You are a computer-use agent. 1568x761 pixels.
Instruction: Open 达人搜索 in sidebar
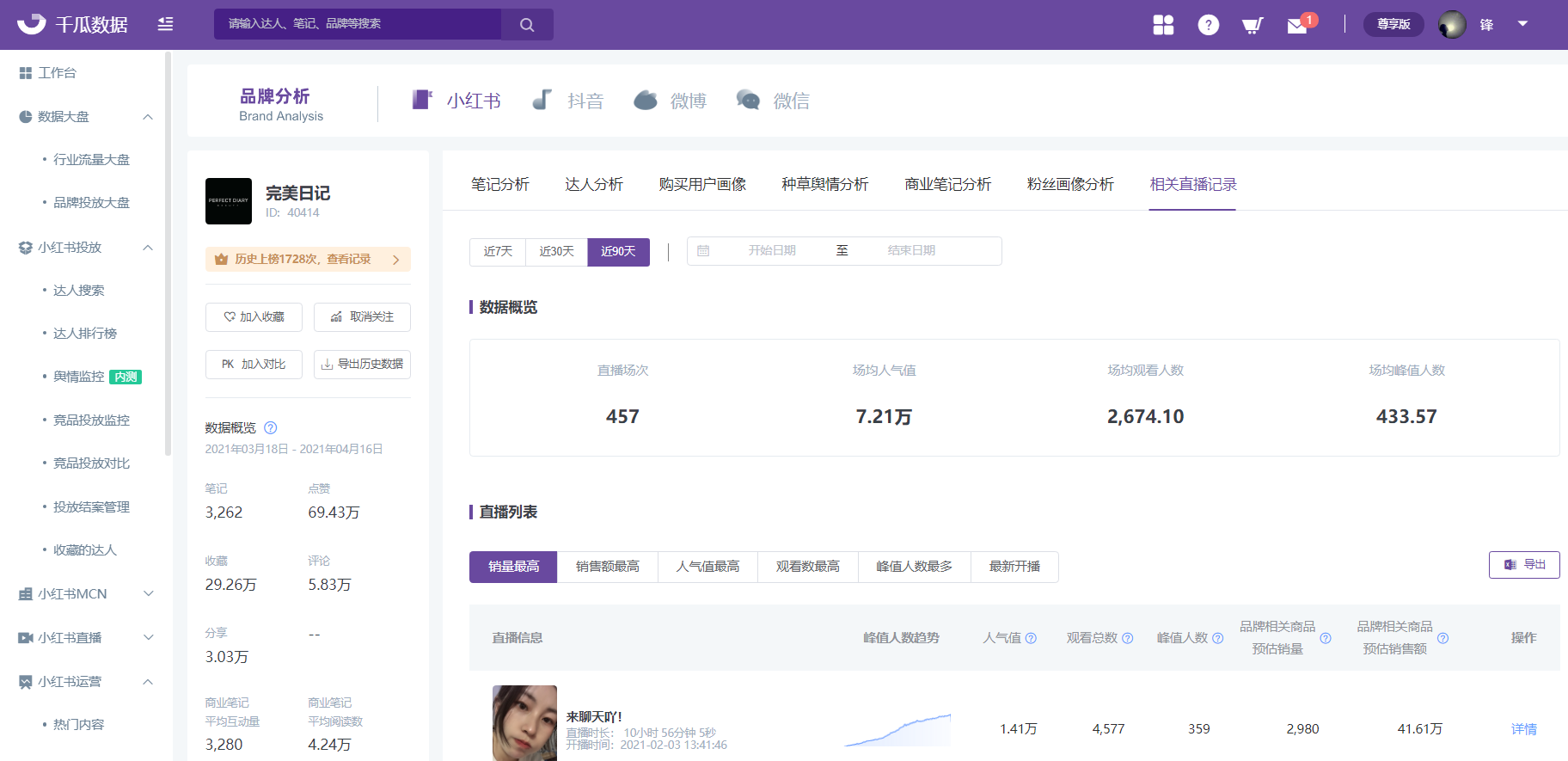[x=78, y=290]
